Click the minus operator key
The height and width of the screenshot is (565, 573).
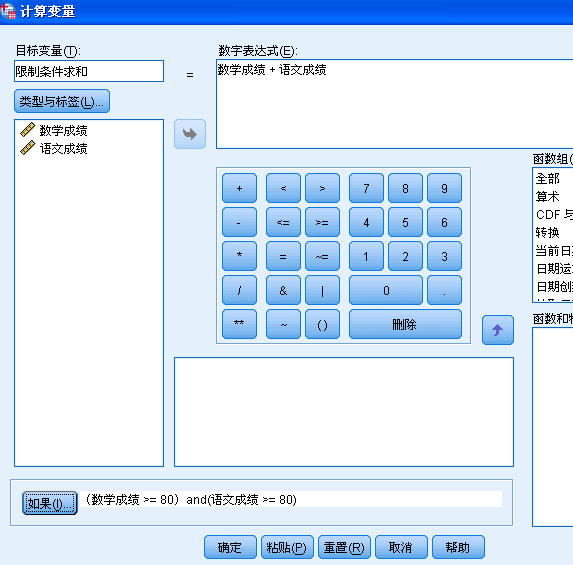(239, 222)
